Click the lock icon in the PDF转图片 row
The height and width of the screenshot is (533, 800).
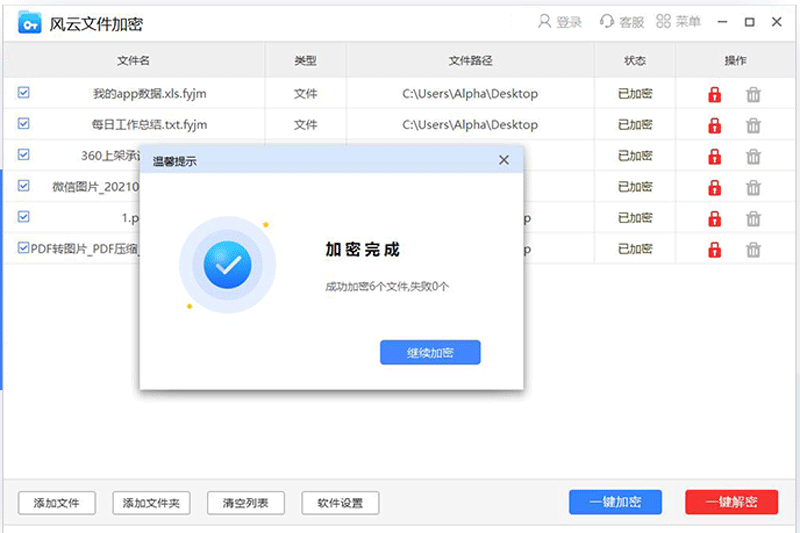click(714, 249)
